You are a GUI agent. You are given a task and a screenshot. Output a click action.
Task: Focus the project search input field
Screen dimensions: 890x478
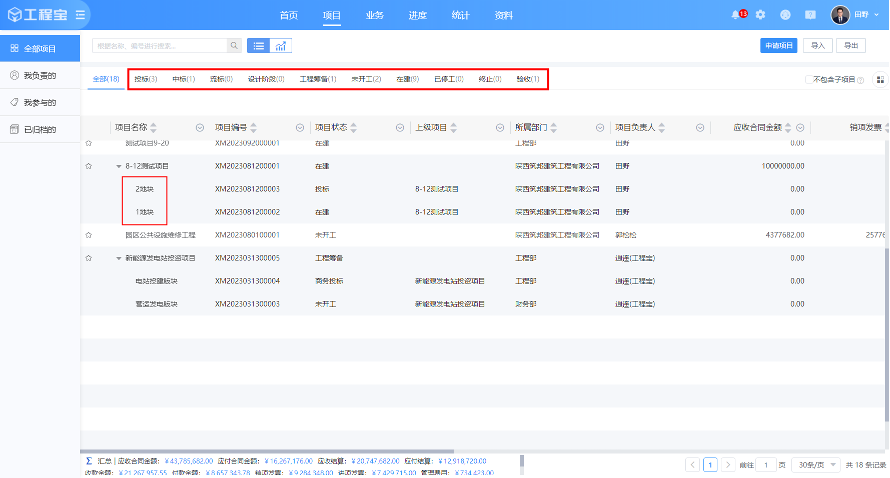tap(159, 46)
